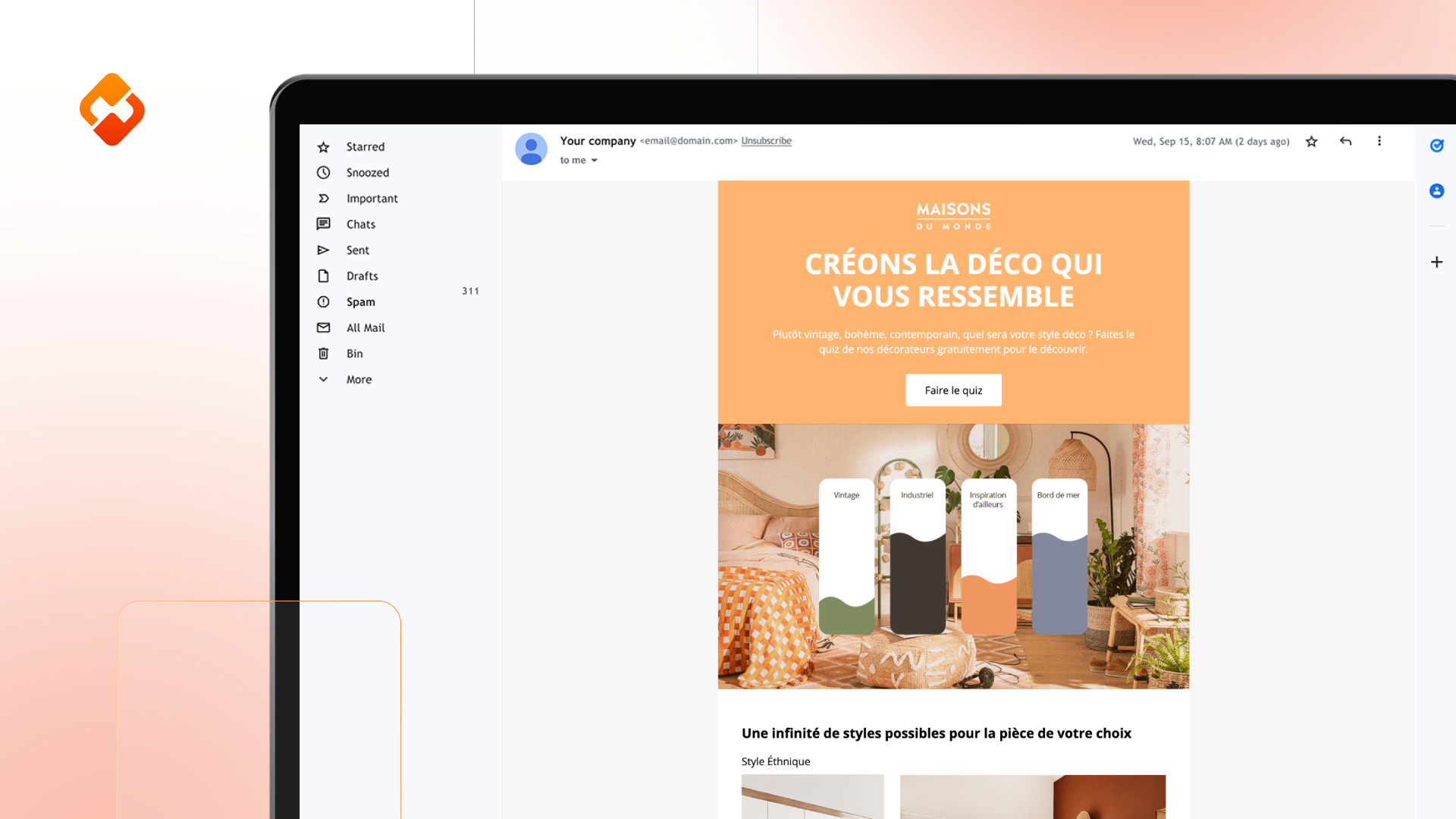The image size is (1456, 819).
Task: Click the 311 unread count
Action: point(470,291)
